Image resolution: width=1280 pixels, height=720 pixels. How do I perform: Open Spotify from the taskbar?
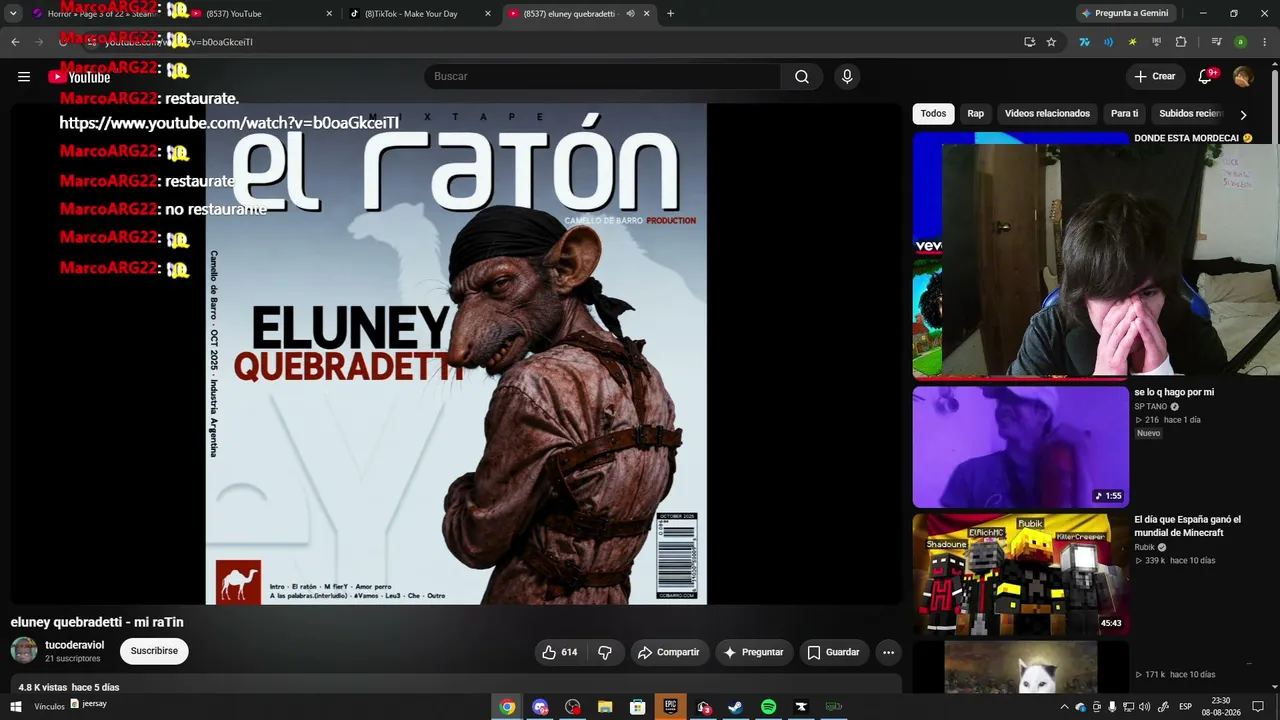tap(768, 707)
